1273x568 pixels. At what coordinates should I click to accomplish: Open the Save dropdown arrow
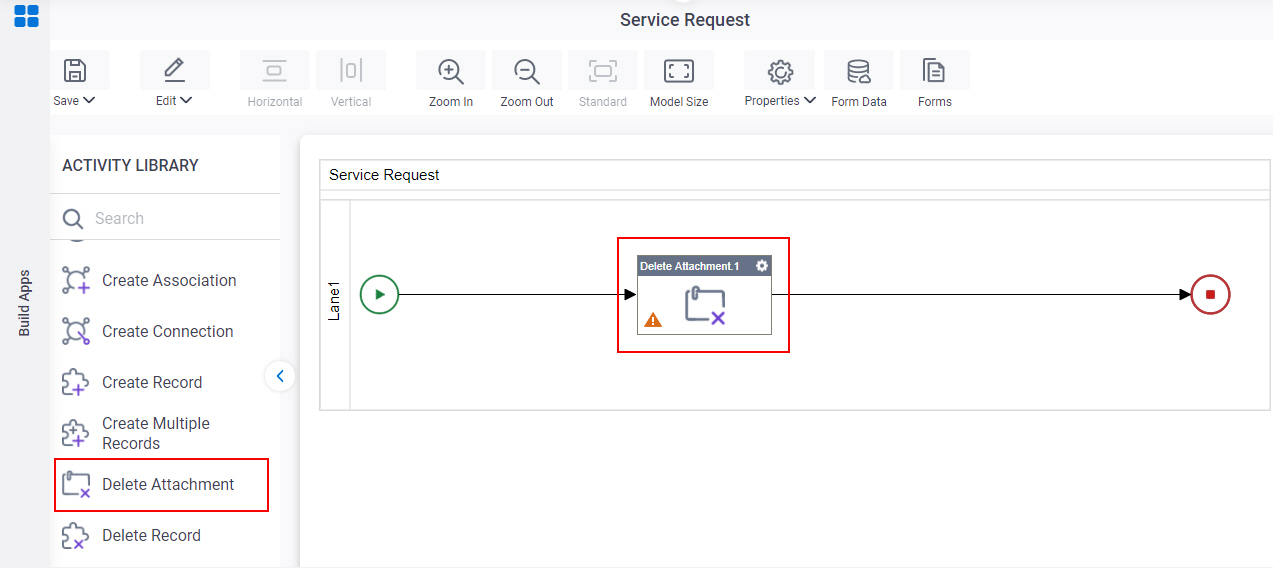(89, 100)
